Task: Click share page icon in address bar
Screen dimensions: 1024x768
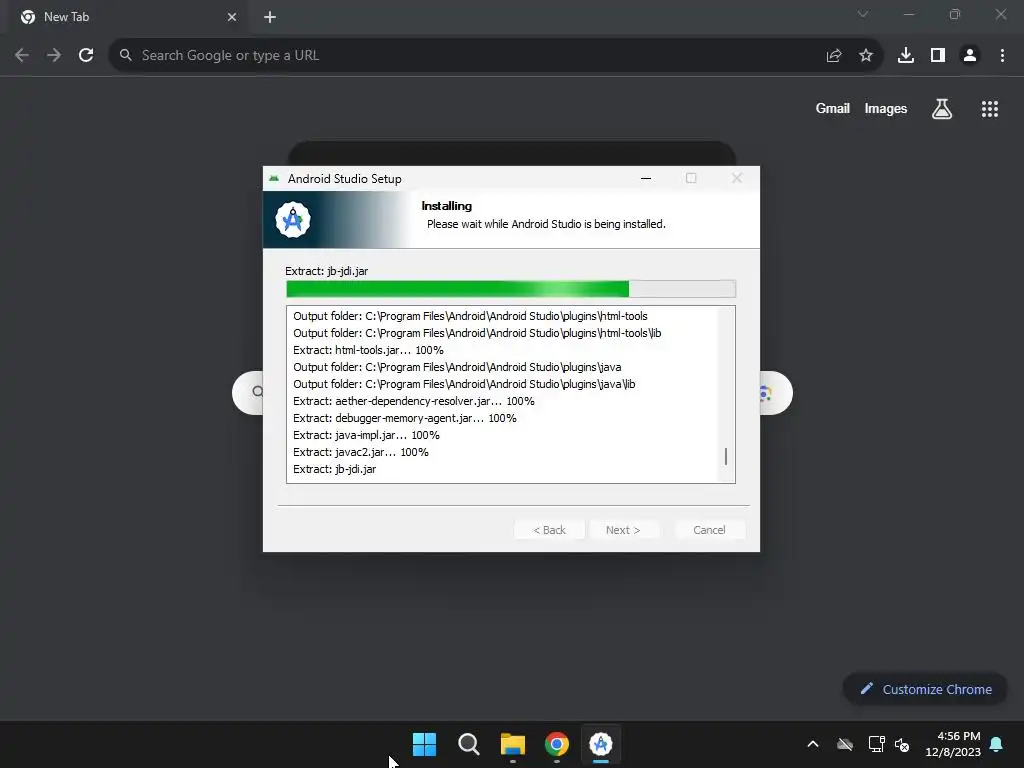Action: tap(834, 56)
